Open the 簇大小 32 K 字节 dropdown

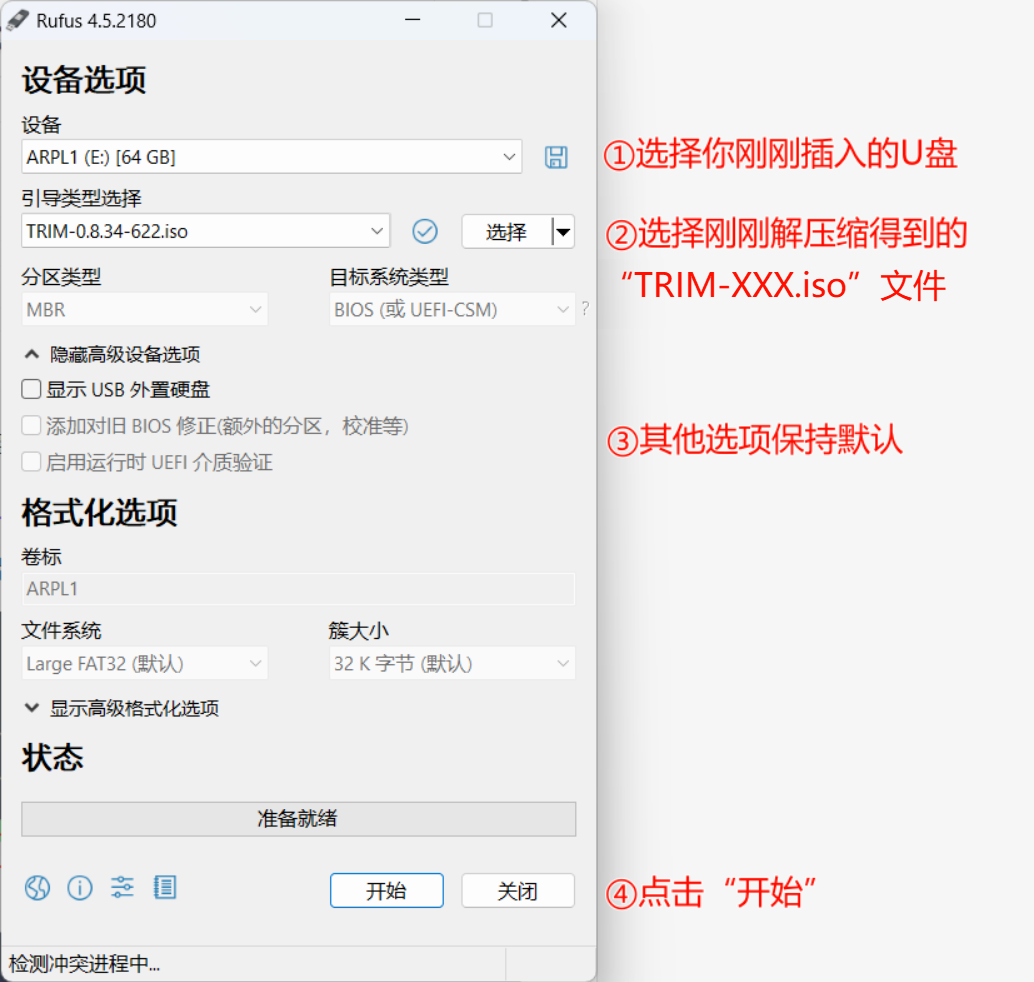pos(452,663)
